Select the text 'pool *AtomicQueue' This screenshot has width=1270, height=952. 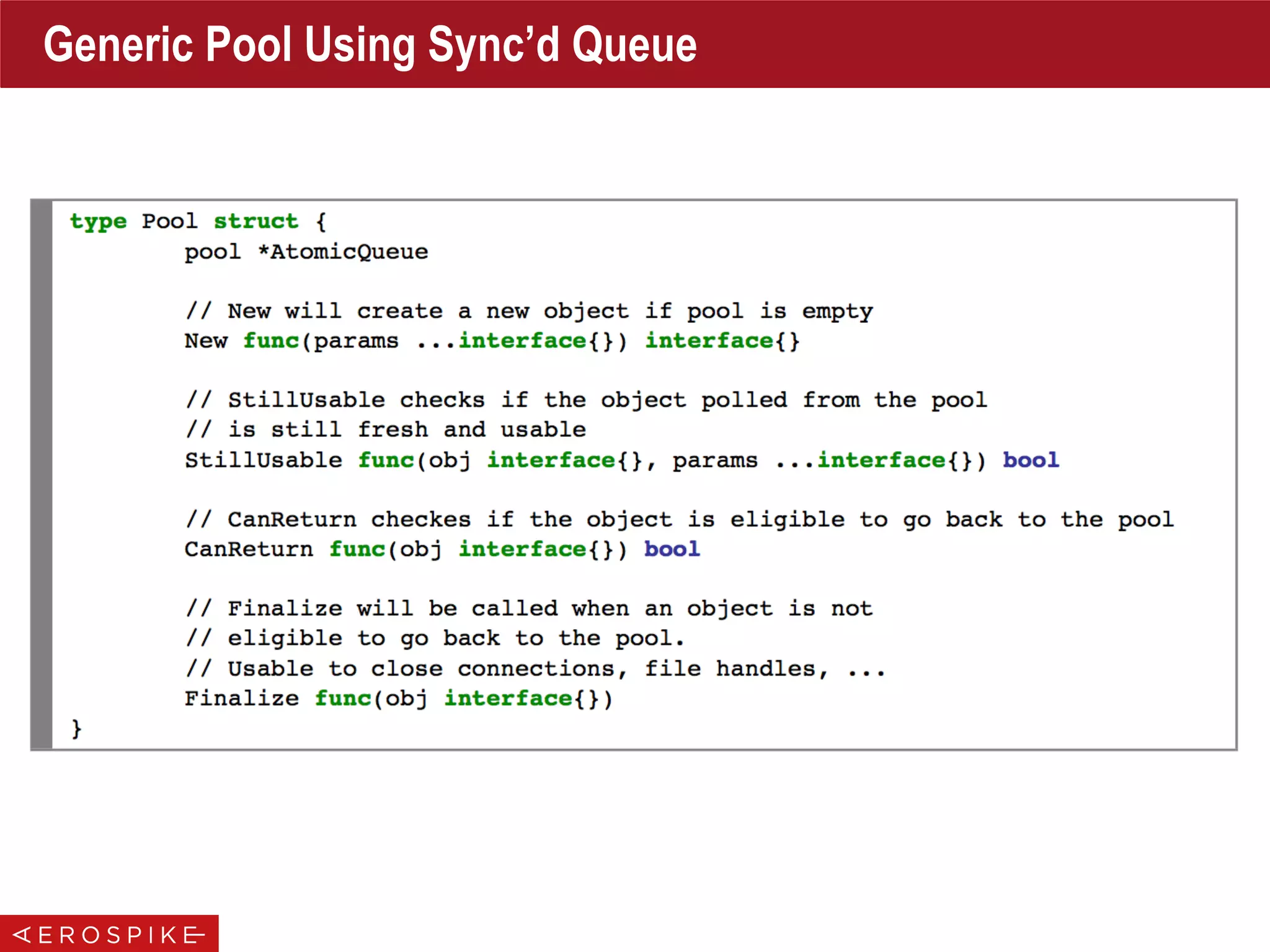306,252
